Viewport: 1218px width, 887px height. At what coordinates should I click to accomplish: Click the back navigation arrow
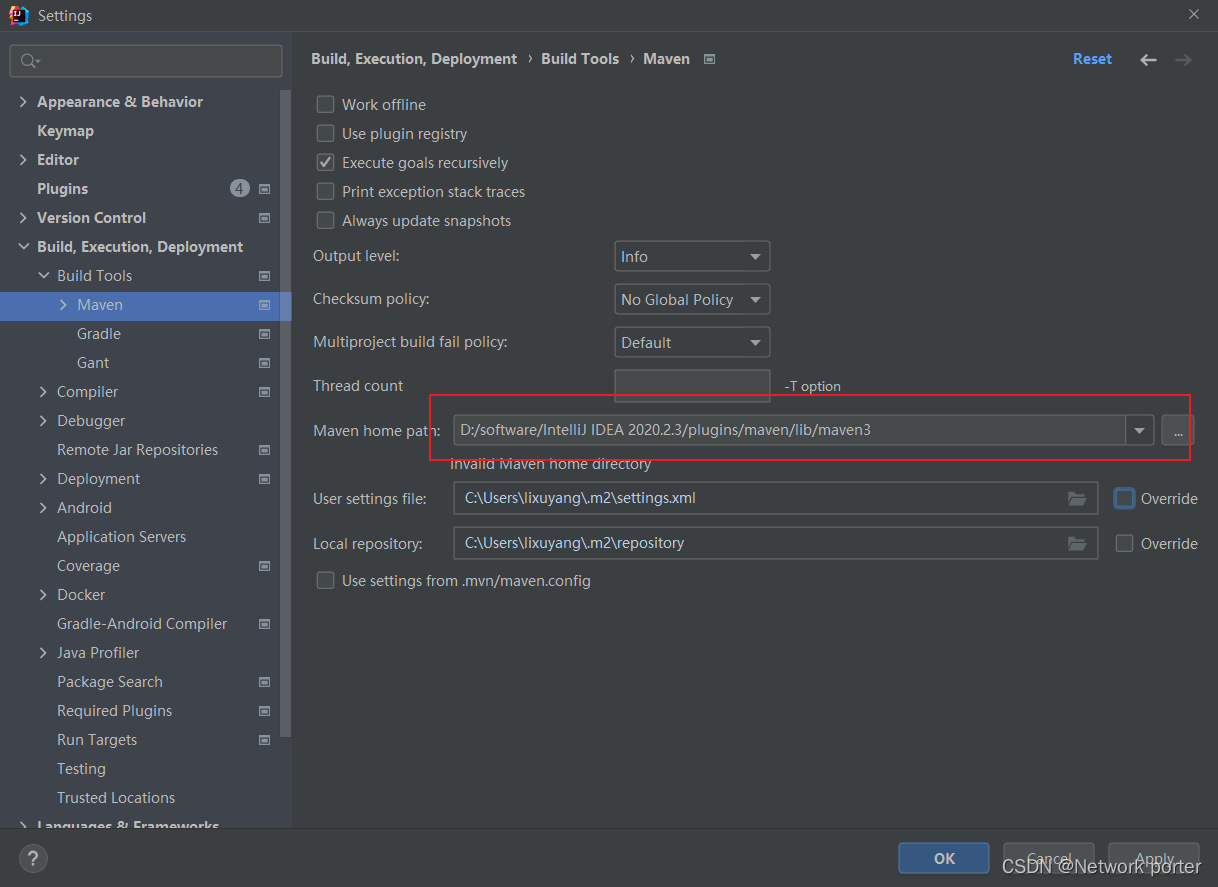pos(1148,60)
